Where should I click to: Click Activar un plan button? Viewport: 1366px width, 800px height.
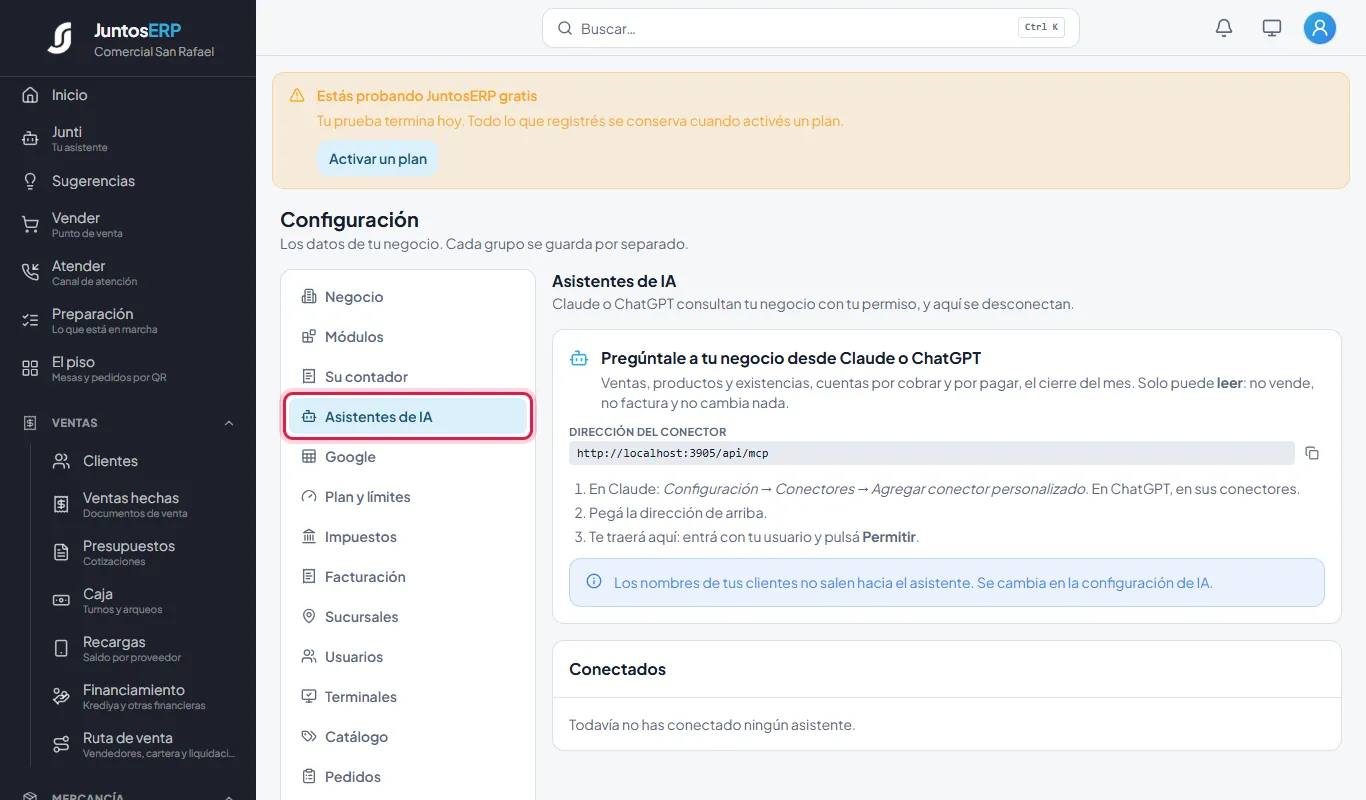[x=378, y=159]
